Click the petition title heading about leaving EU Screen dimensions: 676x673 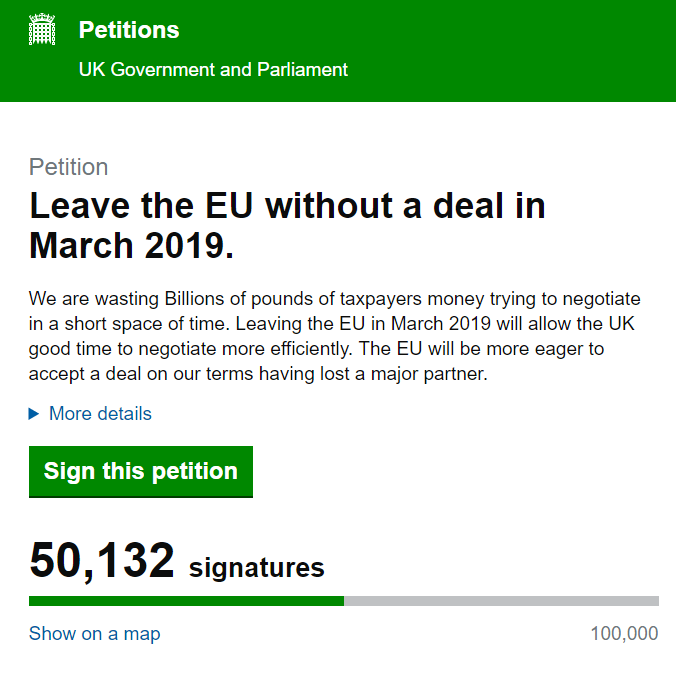click(287, 225)
